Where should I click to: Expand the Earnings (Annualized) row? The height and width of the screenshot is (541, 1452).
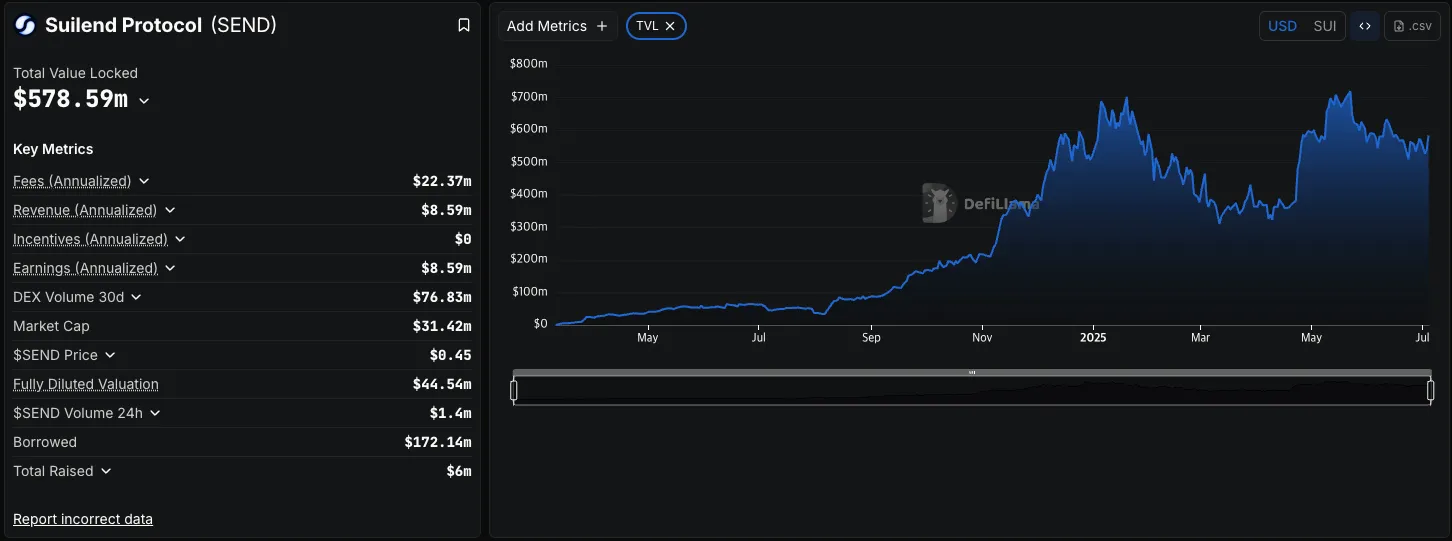coord(170,268)
